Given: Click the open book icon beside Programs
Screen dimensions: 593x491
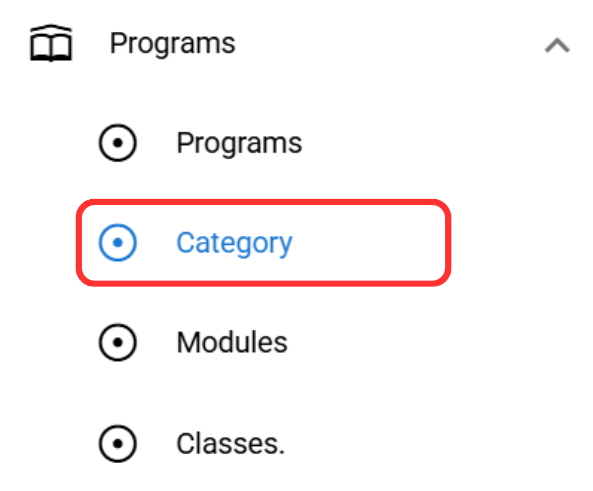Looking at the screenshot, I should point(51,43).
